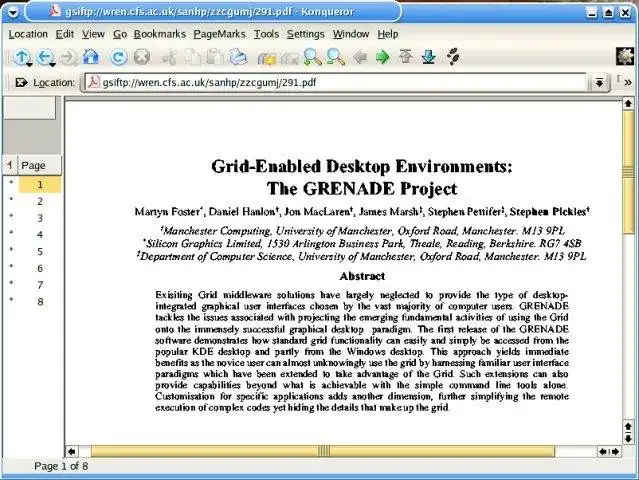Jump to first page with top arrow icon
The width and height of the screenshot is (639, 480).
405,56
